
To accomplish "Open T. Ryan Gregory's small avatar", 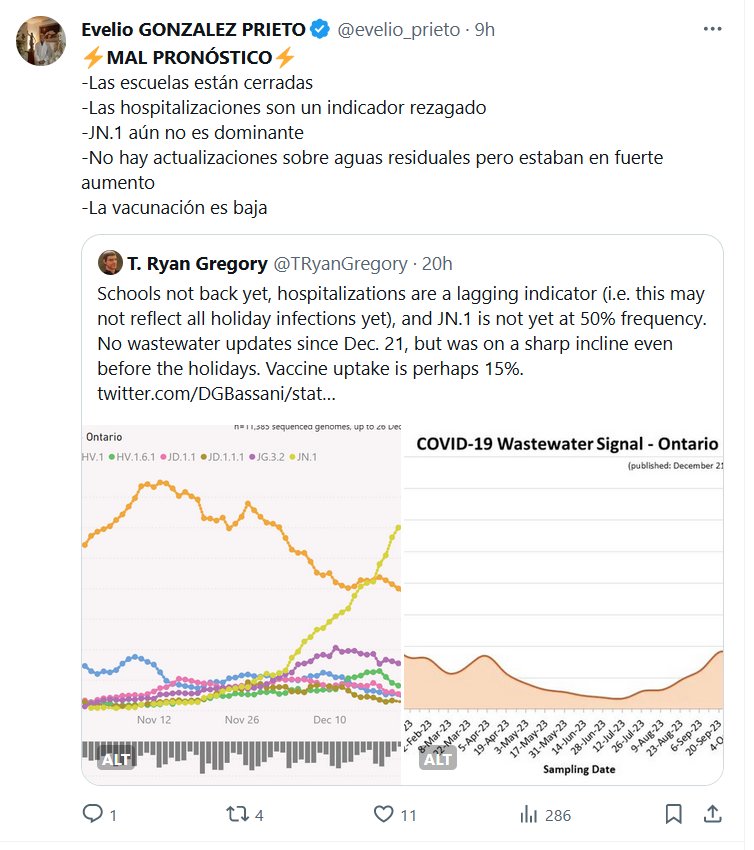I will click(x=110, y=264).
